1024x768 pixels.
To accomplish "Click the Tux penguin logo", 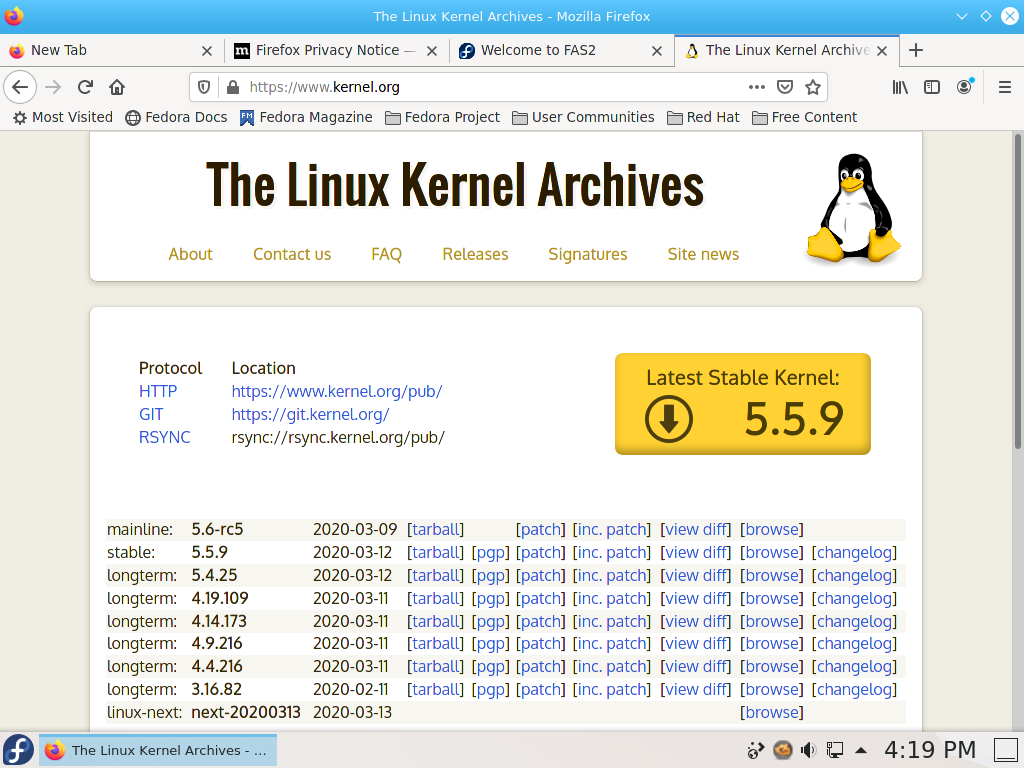I will [854, 208].
